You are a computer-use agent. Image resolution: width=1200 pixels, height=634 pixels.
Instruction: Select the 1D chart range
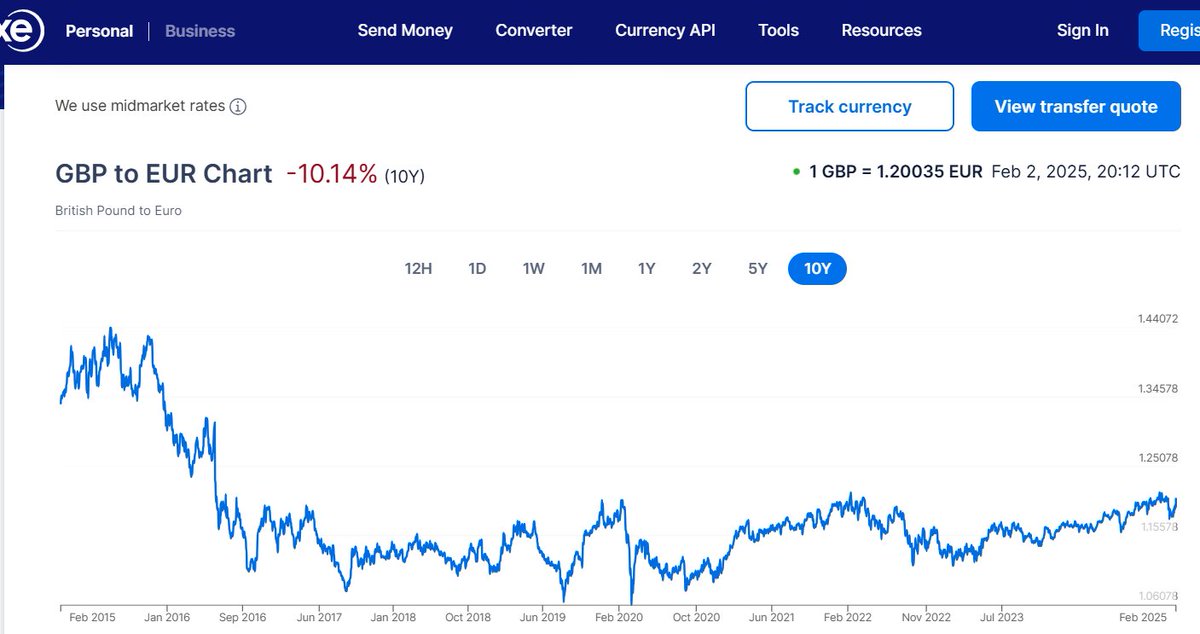(477, 268)
